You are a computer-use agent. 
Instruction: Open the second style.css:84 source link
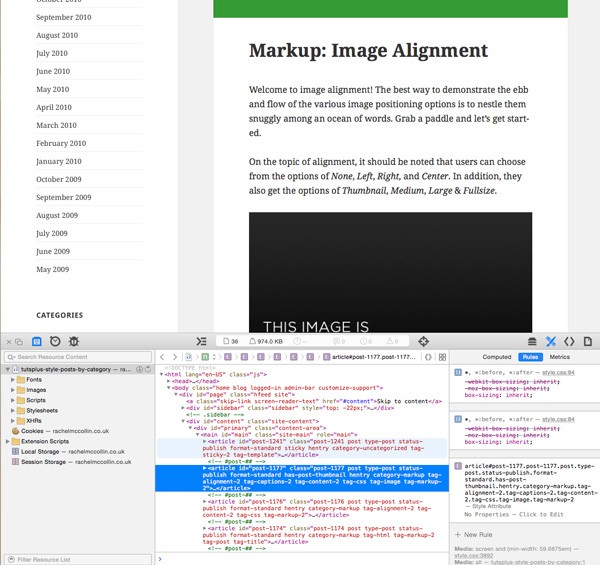coord(558,419)
